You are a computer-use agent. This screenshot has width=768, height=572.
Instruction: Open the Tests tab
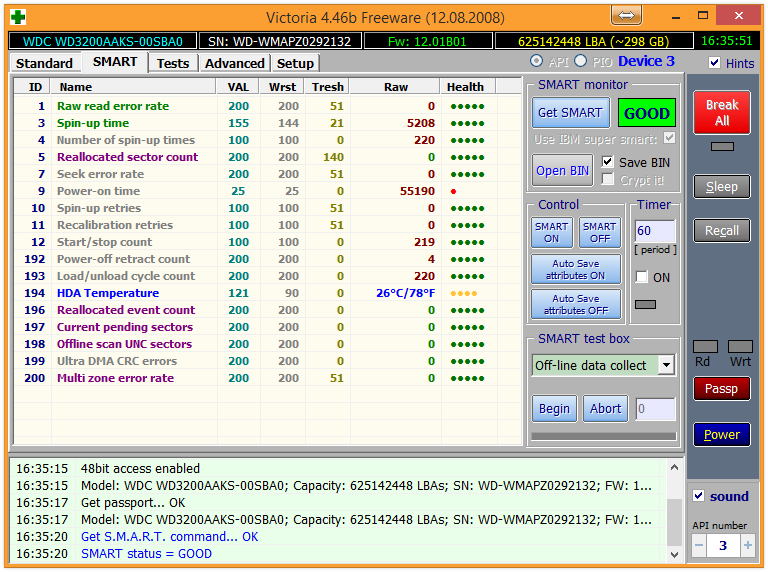(173, 63)
